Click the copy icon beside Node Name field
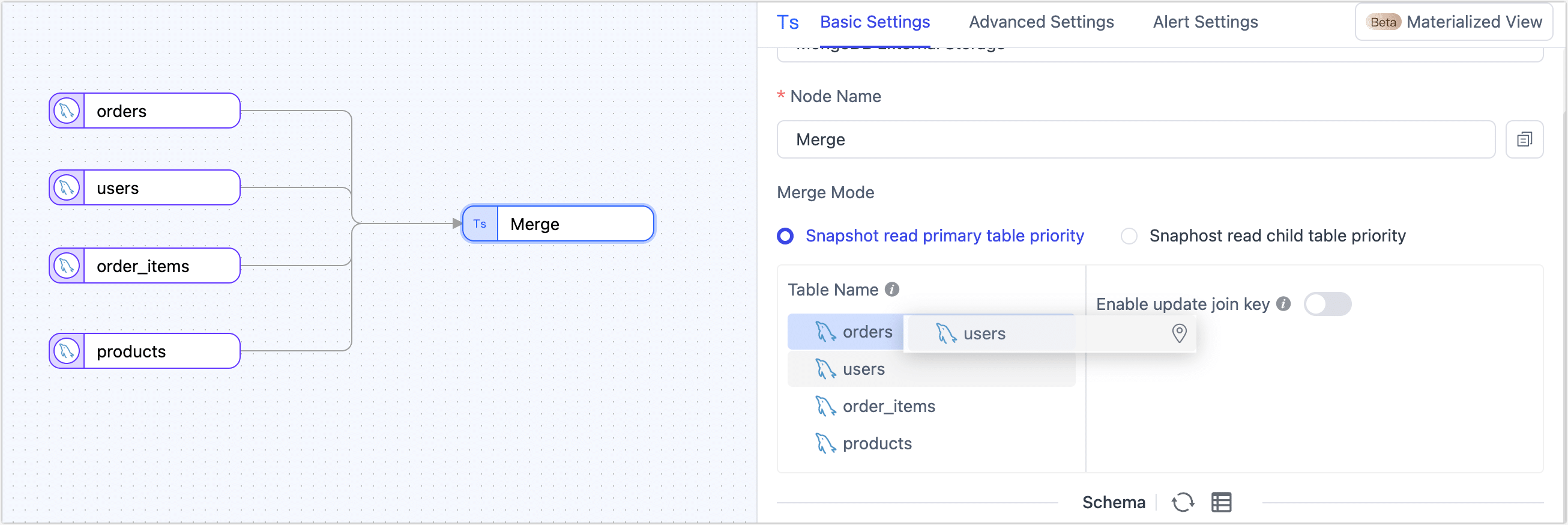The width and height of the screenshot is (1568, 525). point(1524,139)
